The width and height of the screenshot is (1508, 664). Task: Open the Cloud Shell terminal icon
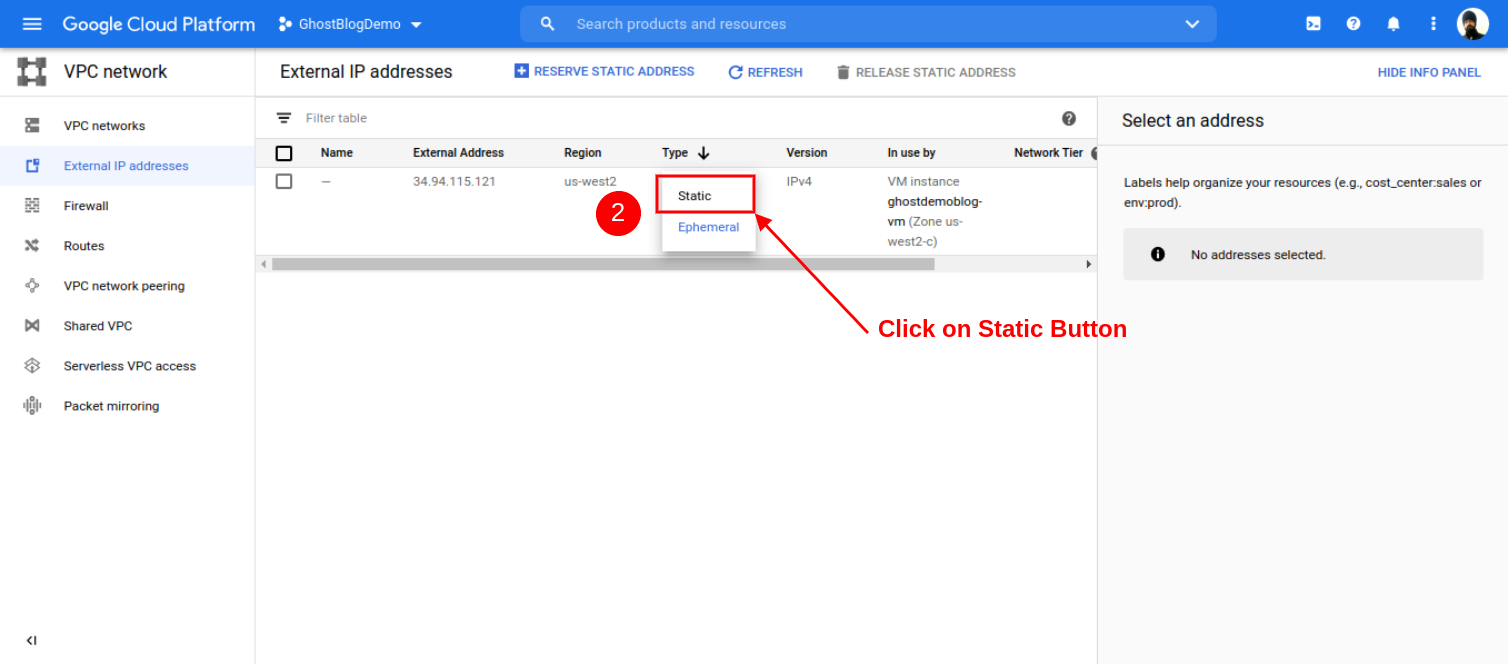click(x=1313, y=23)
